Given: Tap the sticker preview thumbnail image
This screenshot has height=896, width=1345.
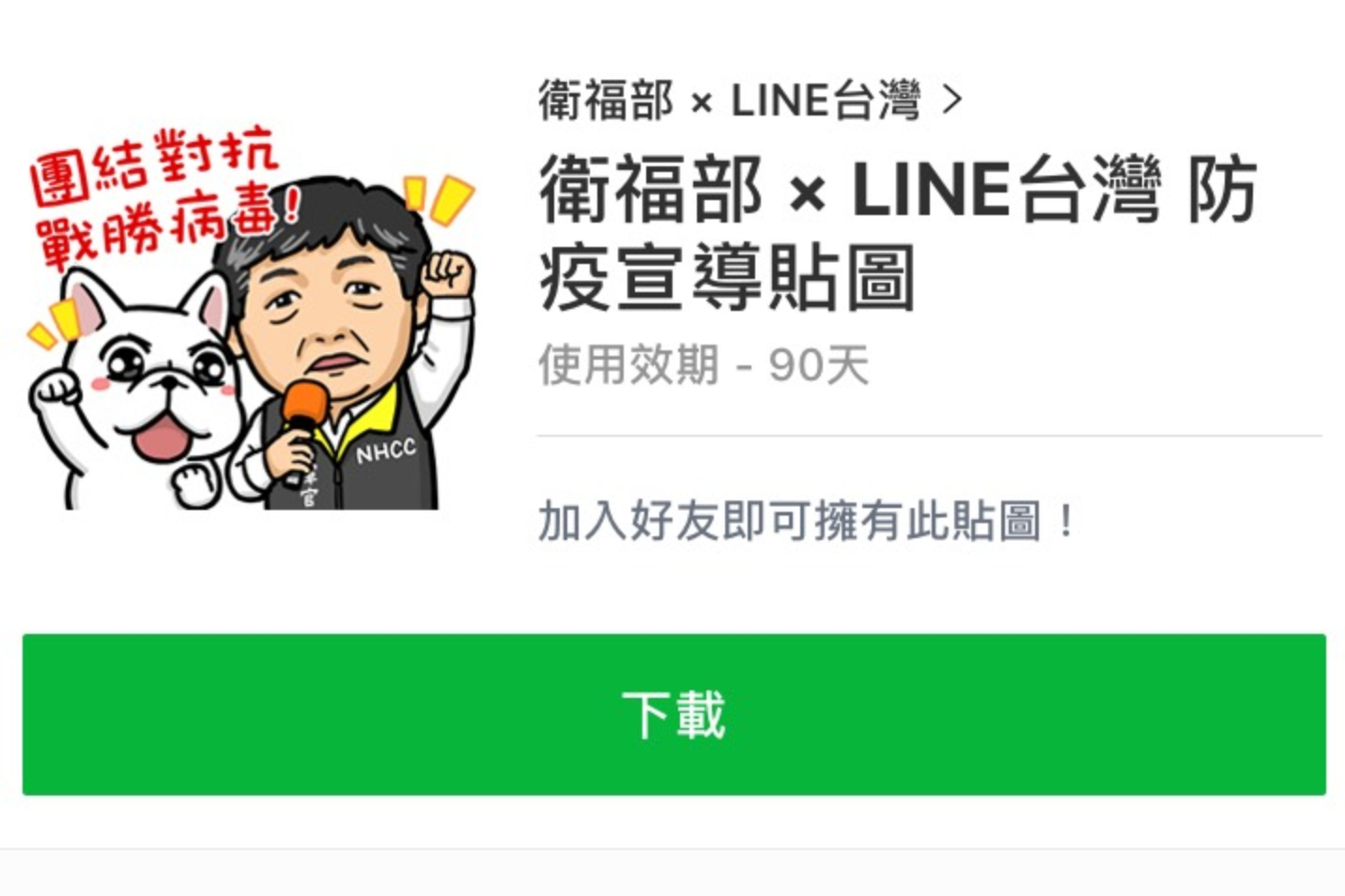Looking at the screenshot, I should (x=251, y=319).
